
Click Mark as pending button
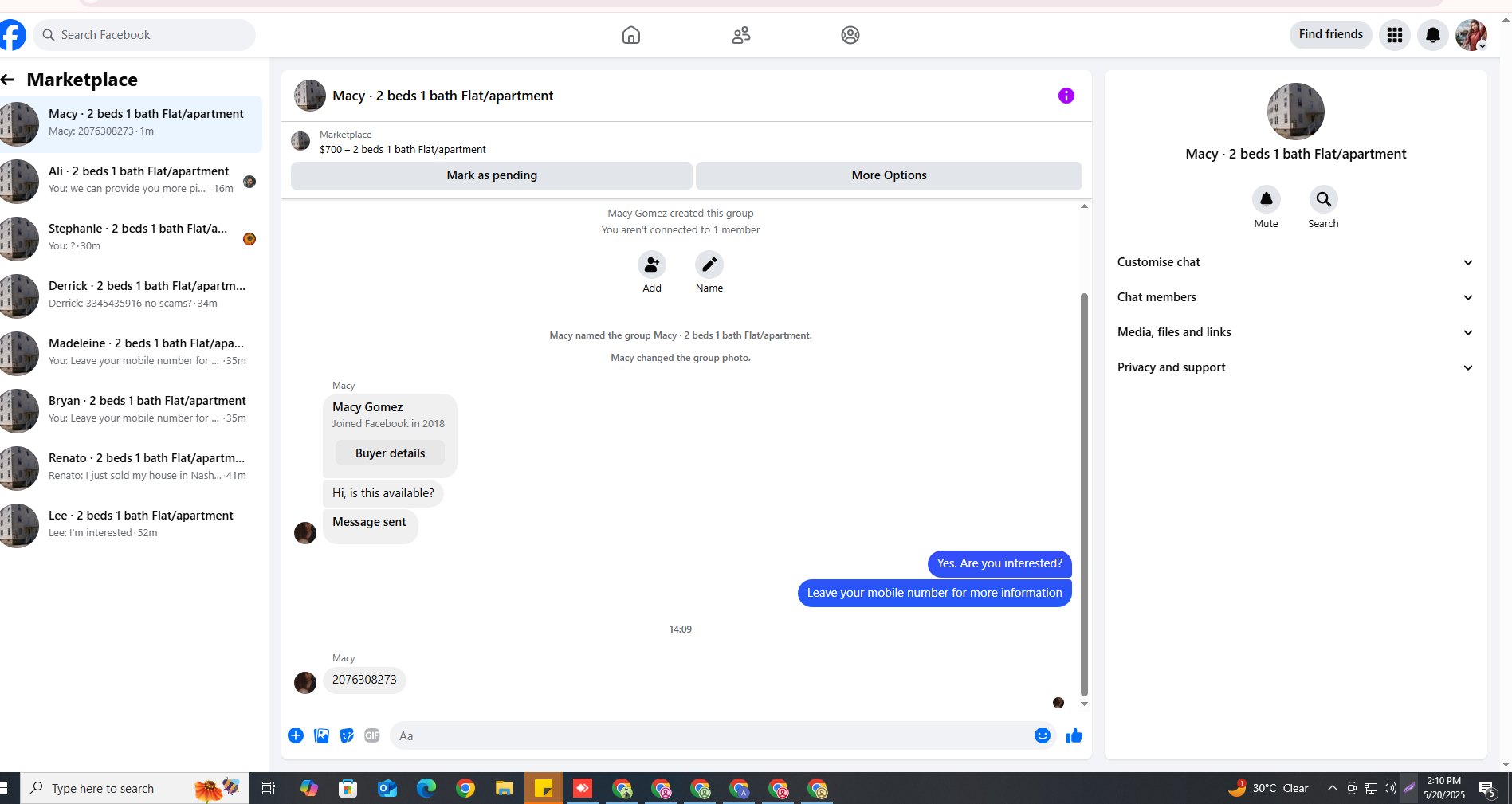(492, 176)
